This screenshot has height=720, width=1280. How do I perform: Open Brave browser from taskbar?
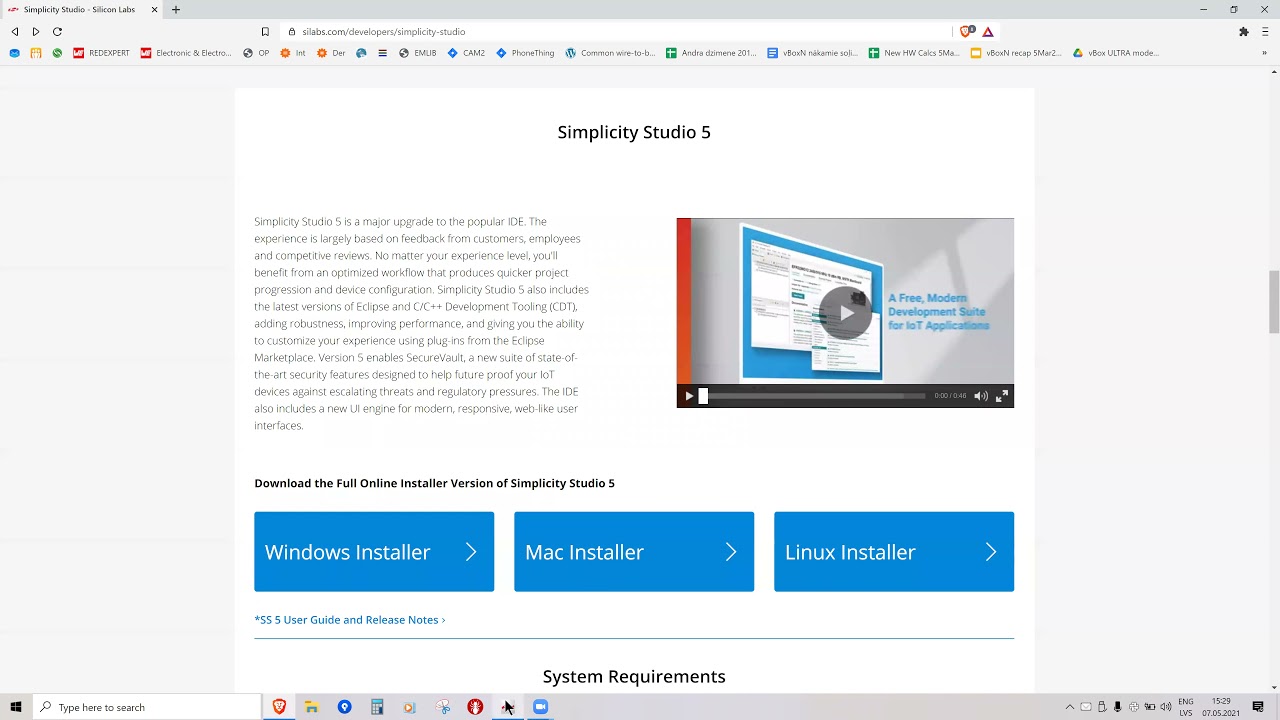point(279,707)
